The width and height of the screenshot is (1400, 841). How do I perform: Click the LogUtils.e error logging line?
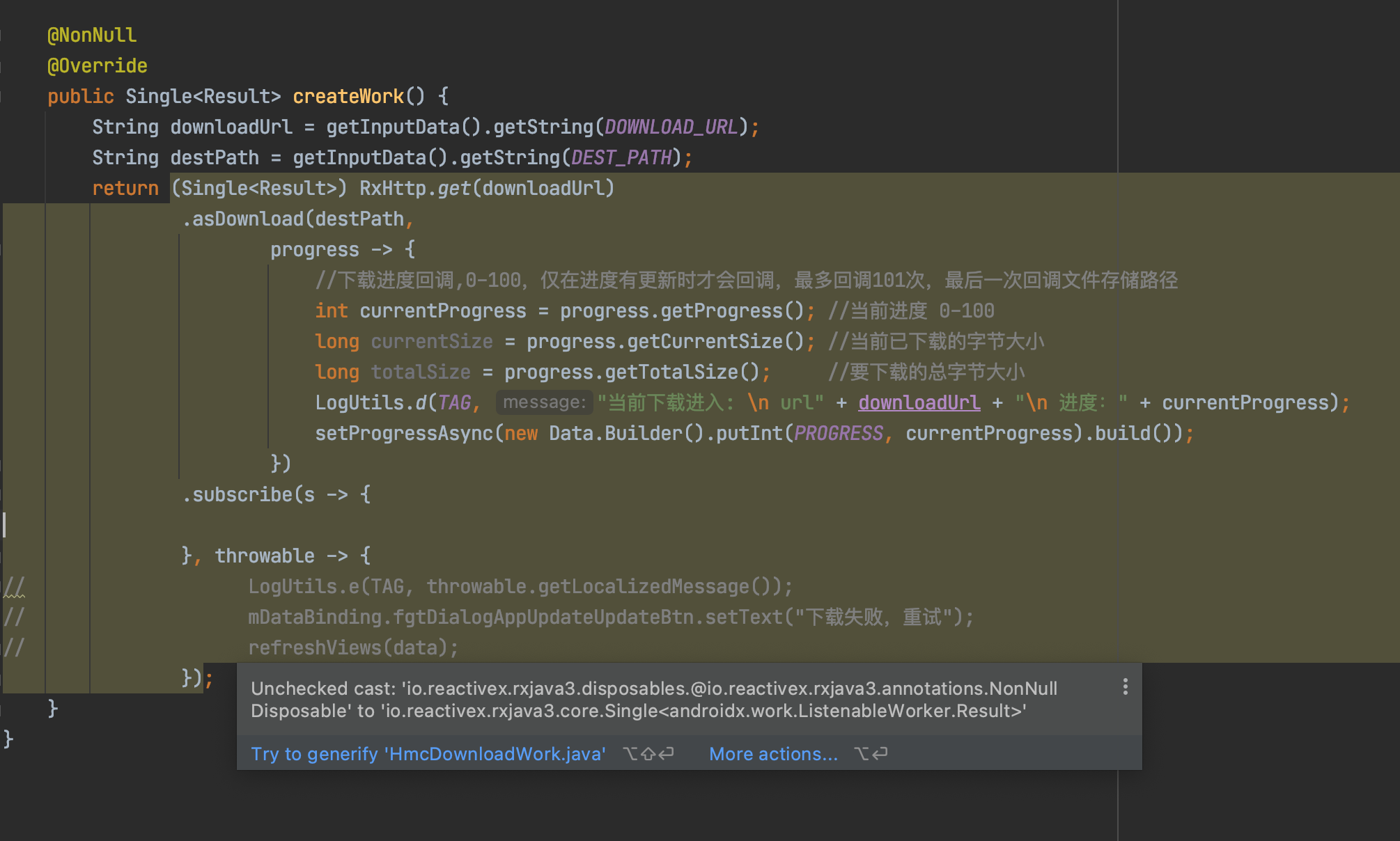[x=488, y=585]
